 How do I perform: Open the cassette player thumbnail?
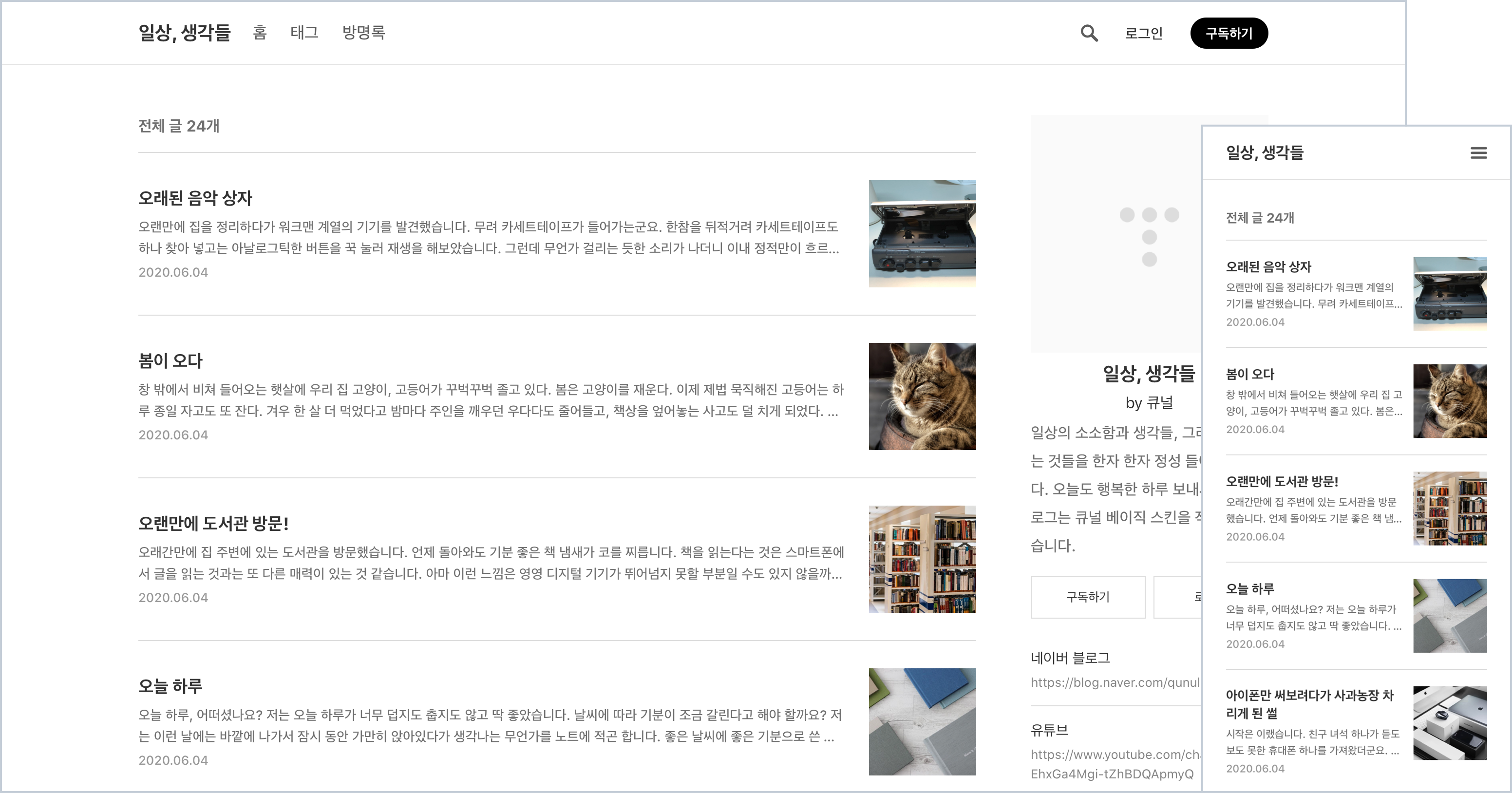click(x=922, y=234)
